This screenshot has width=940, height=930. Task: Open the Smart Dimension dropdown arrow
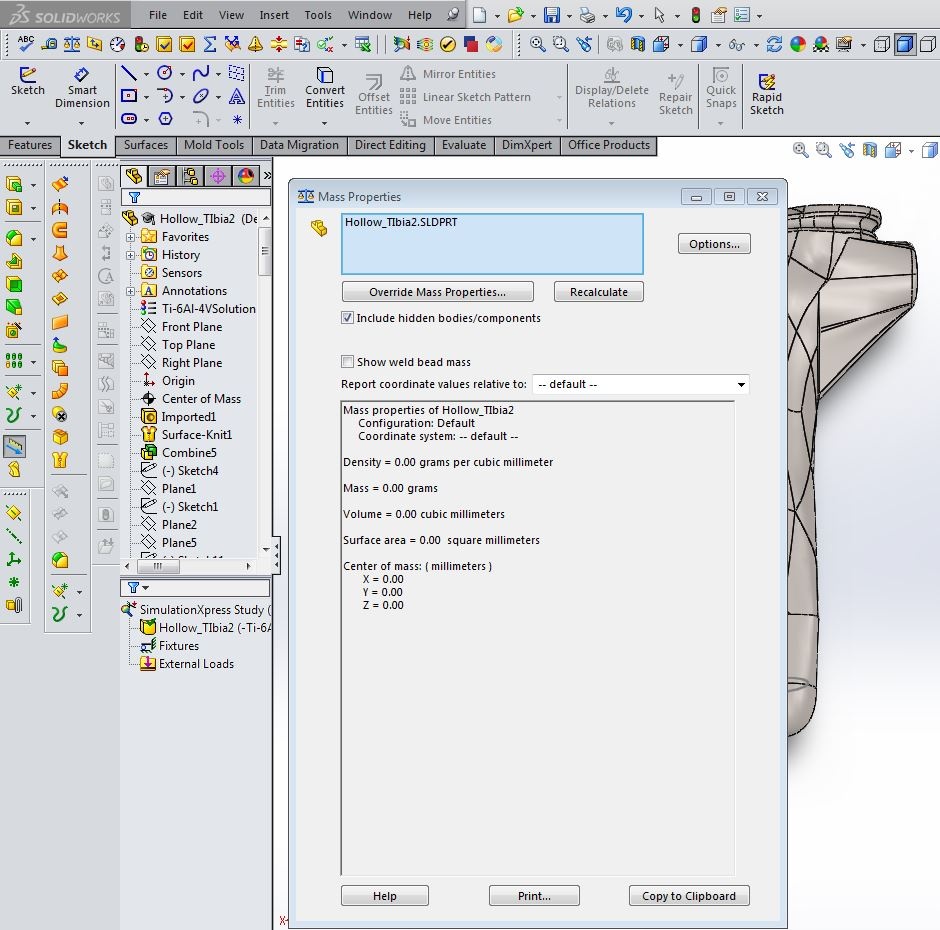pos(82,123)
